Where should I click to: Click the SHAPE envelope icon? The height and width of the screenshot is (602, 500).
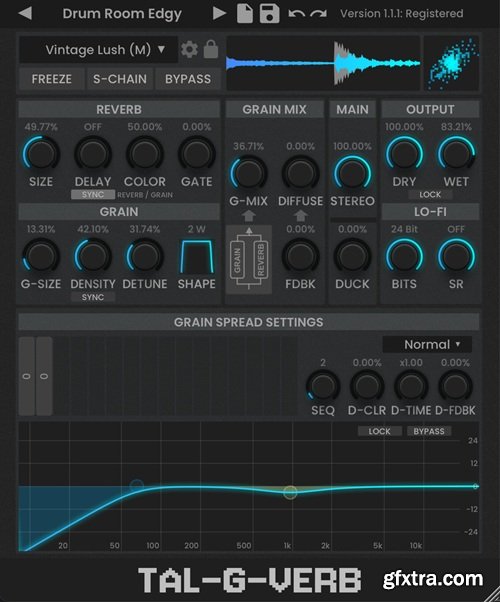pos(197,256)
